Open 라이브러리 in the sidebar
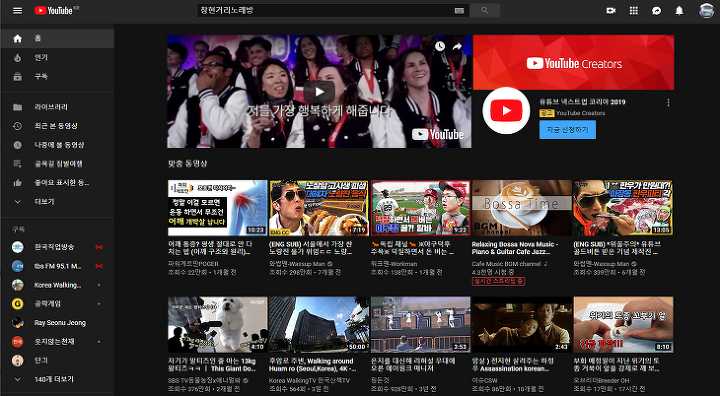The width and height of the screenshot is (720, 396). click(x=57, y=107)
